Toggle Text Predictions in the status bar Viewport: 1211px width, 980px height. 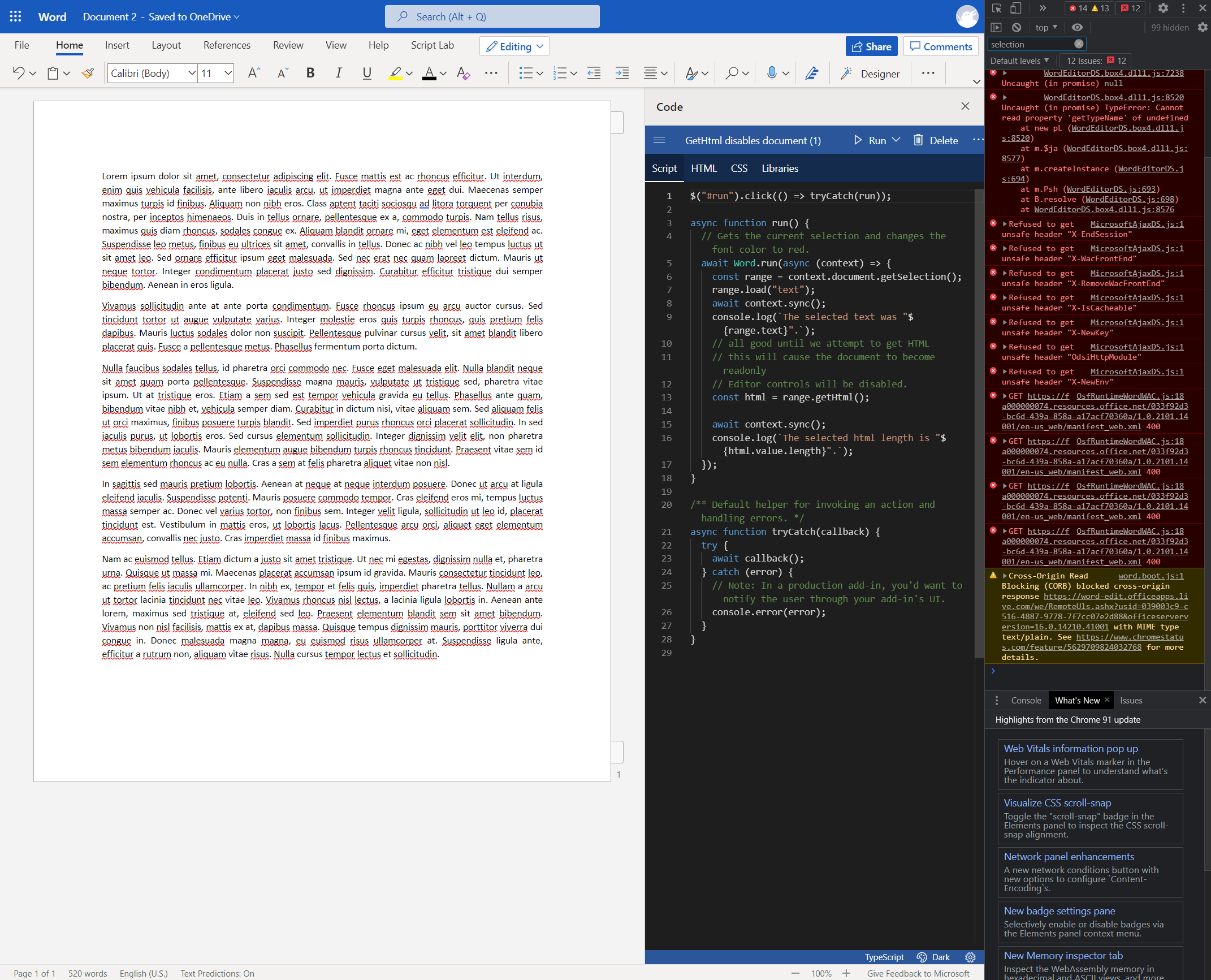(217, 973)
